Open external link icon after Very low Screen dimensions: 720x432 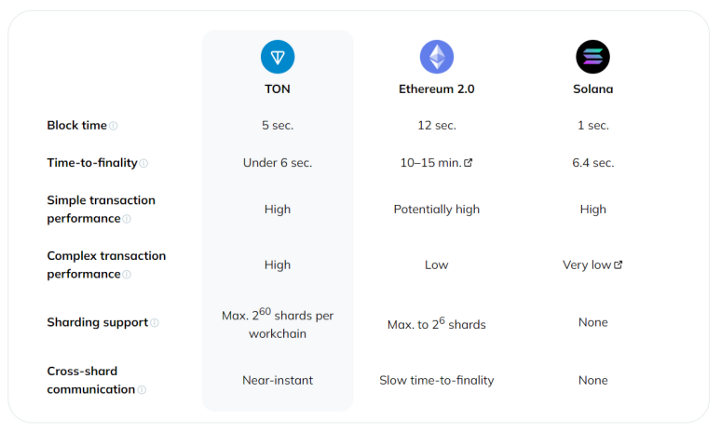coord(618,264)
